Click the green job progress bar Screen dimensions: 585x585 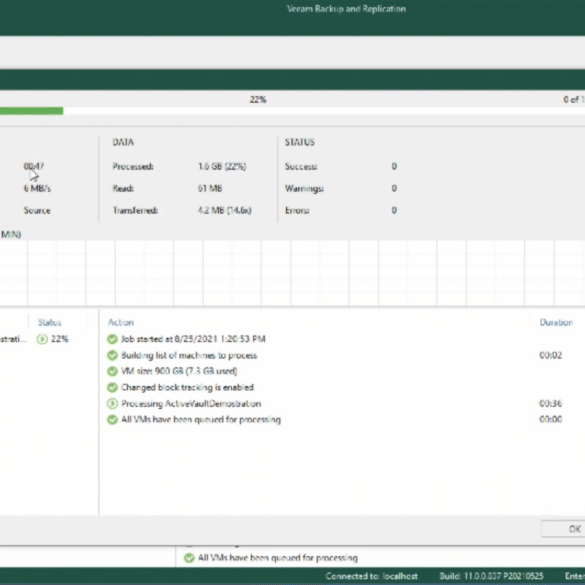click(x=31, y=111)
